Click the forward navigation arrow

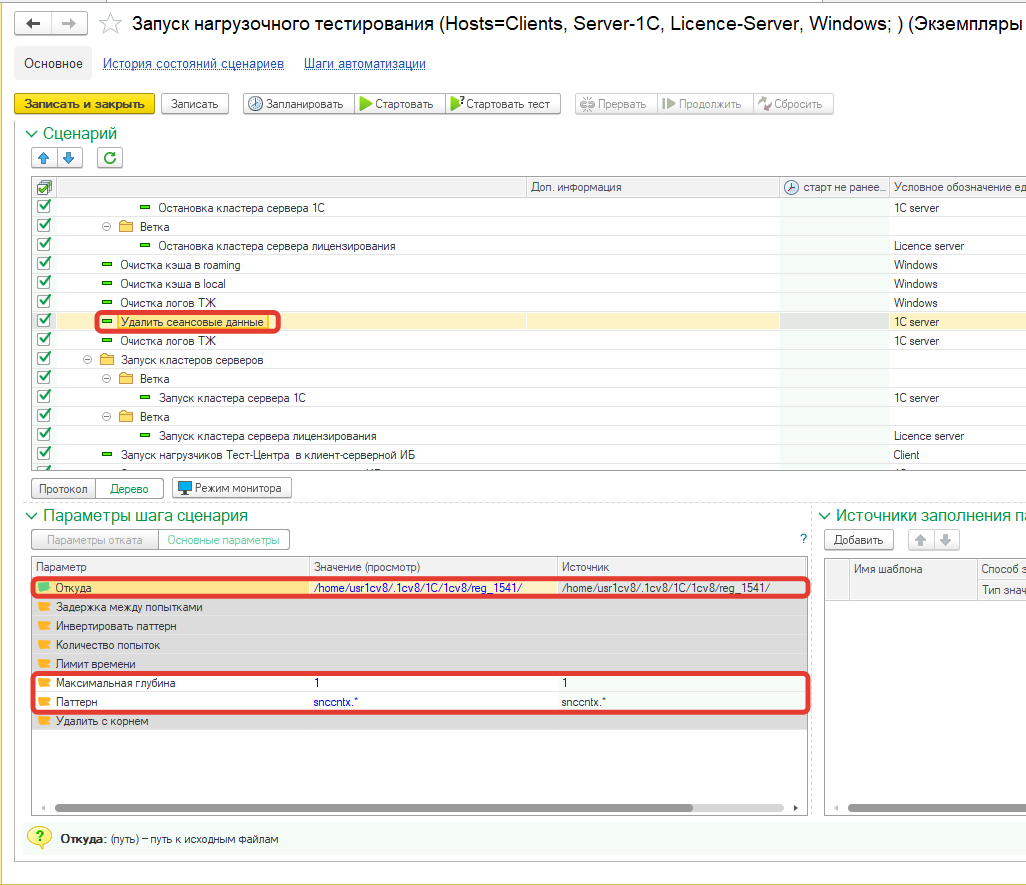point(68,23)
